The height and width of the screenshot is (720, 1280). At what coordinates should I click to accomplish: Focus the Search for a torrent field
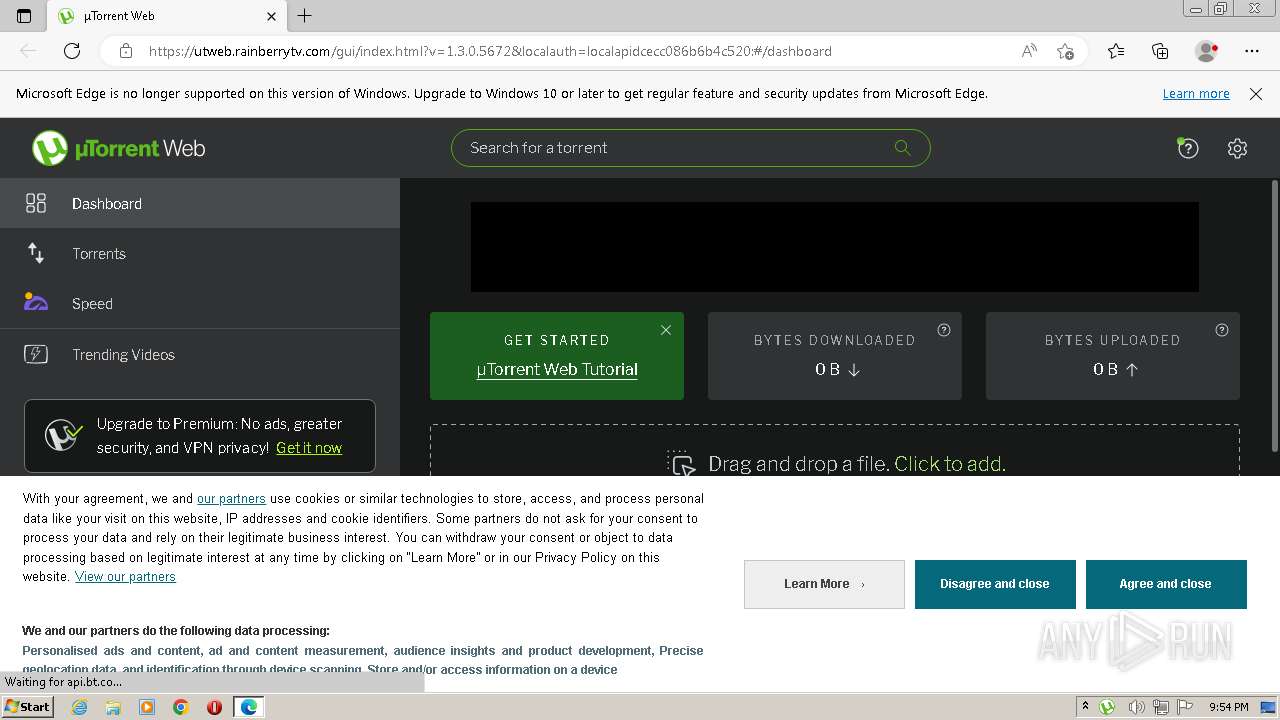690,147
